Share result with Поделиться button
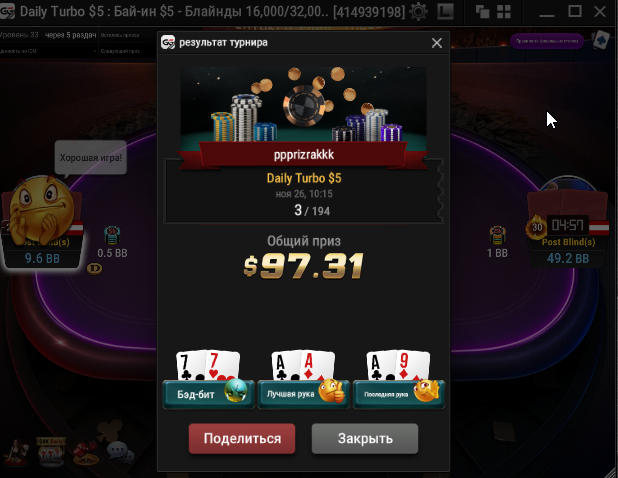Screen dimensions: 618x478 tap(242, 438)
